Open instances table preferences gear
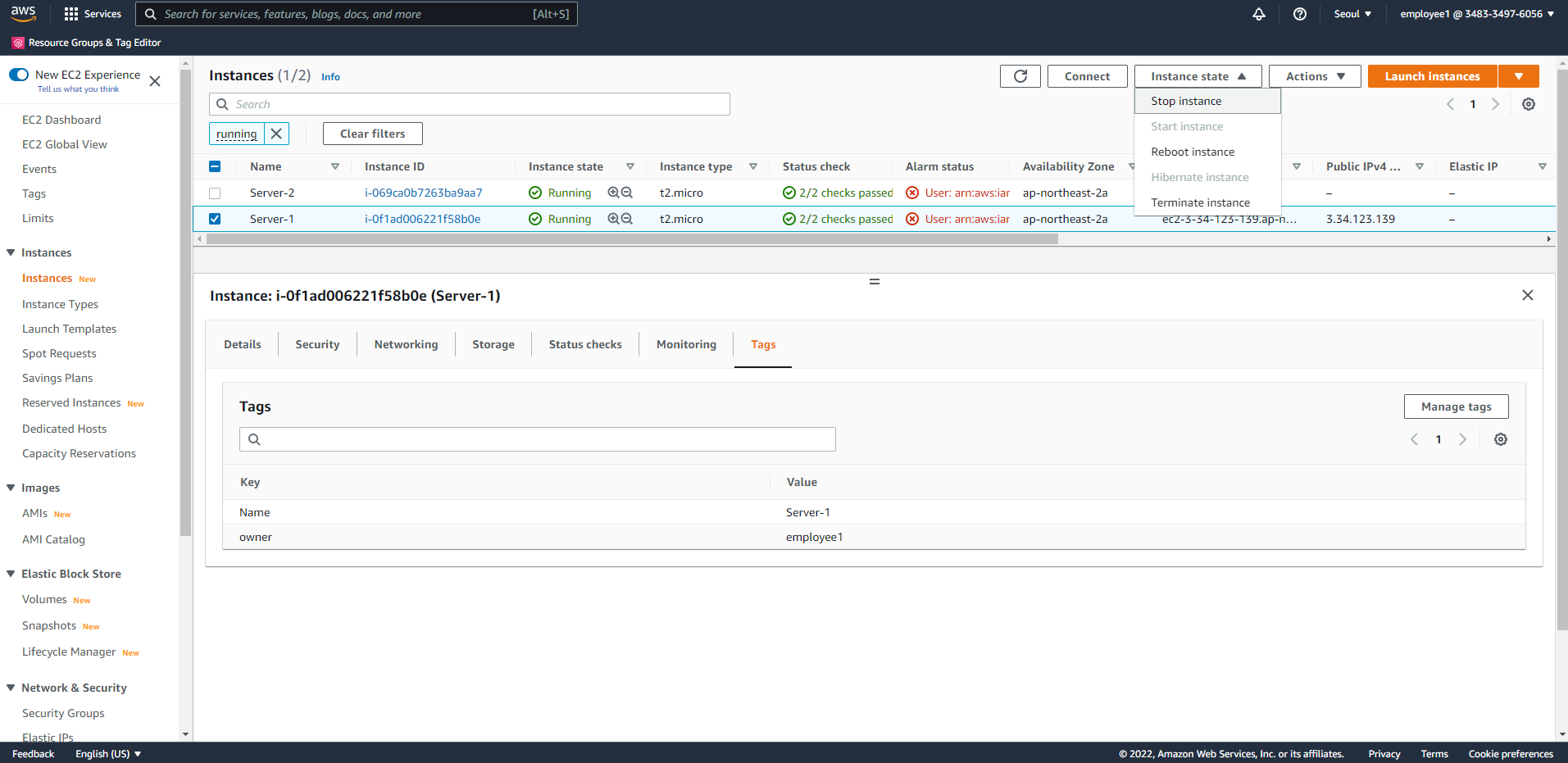 tap(1529, 104)
